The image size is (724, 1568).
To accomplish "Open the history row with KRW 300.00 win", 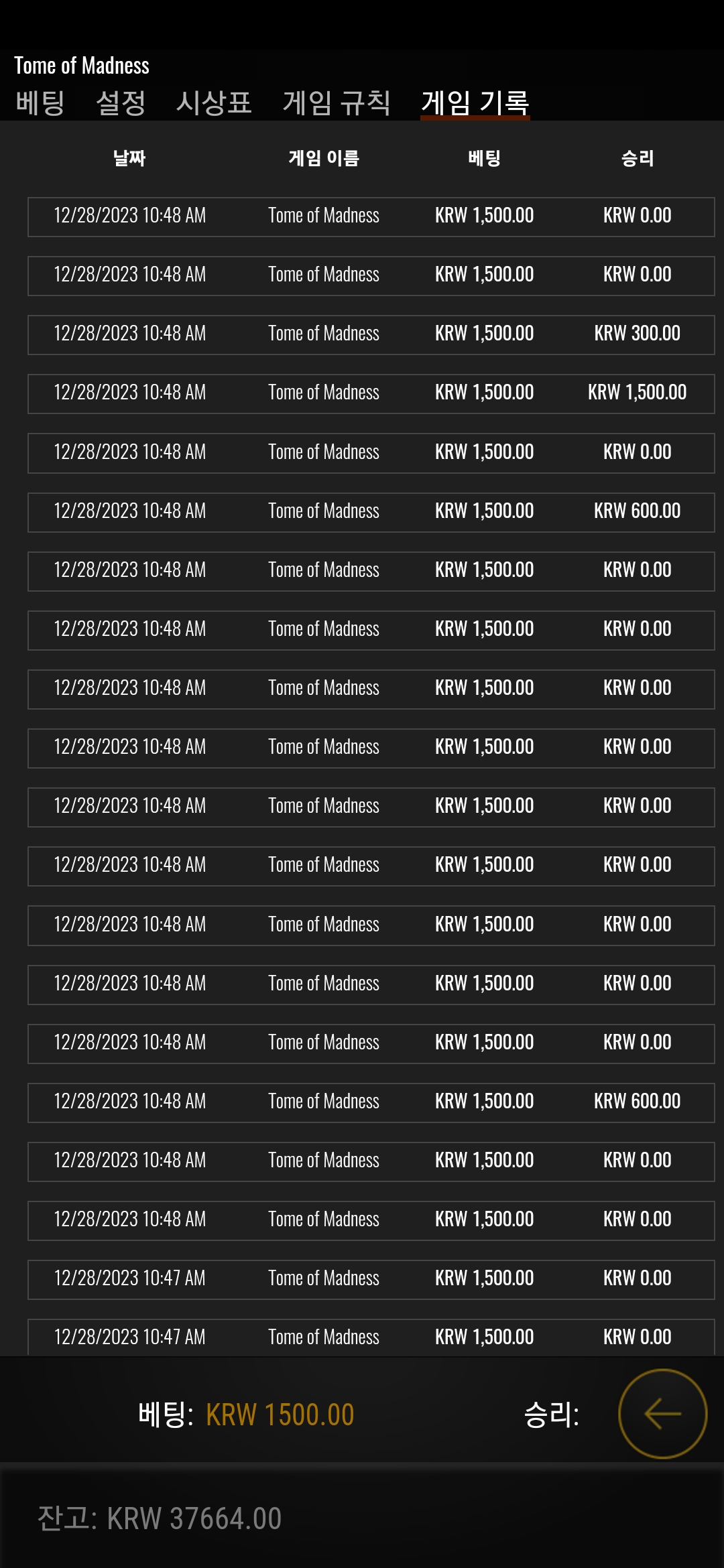I will [371, 335].
